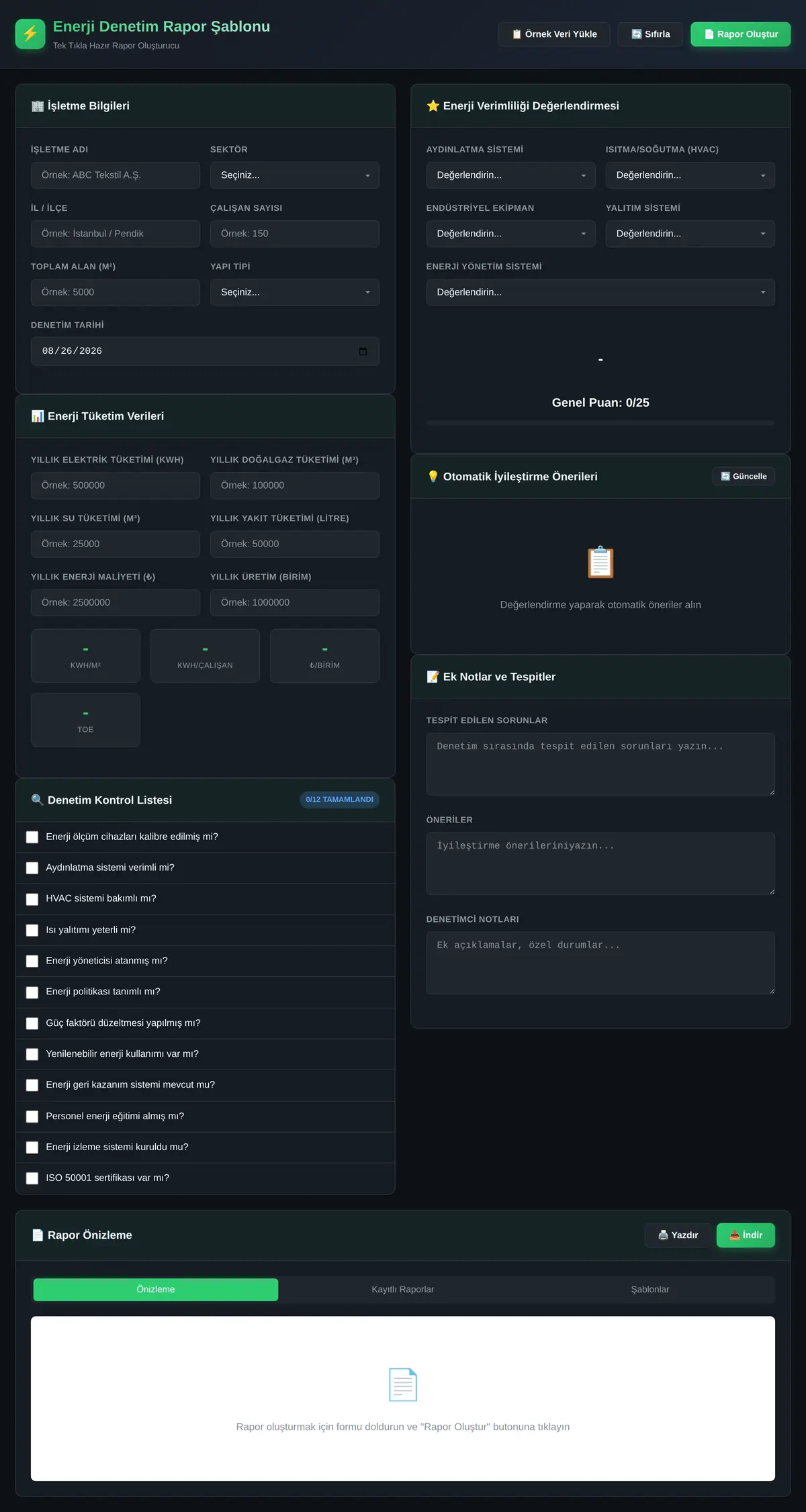The height and width of the screenshot is (1512, 806).
Task: Expand the Endüstriyel Ekipman dropdown
Action: click(x=510, y=234)
